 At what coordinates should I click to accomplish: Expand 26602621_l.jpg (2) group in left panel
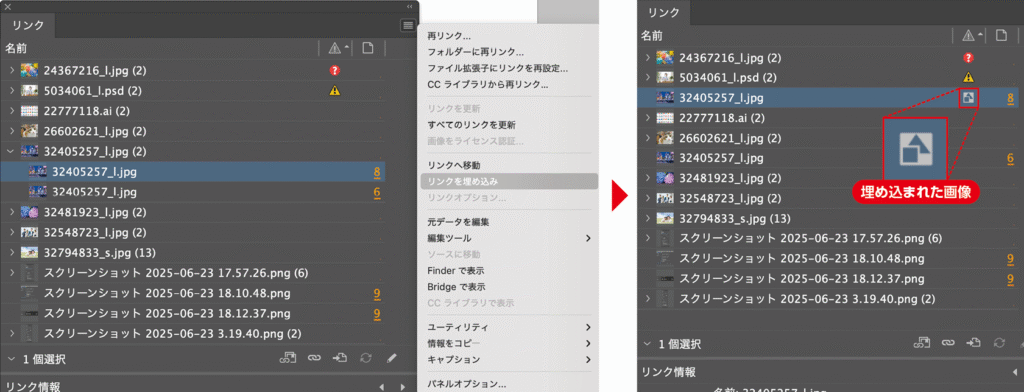coord(12,131)
